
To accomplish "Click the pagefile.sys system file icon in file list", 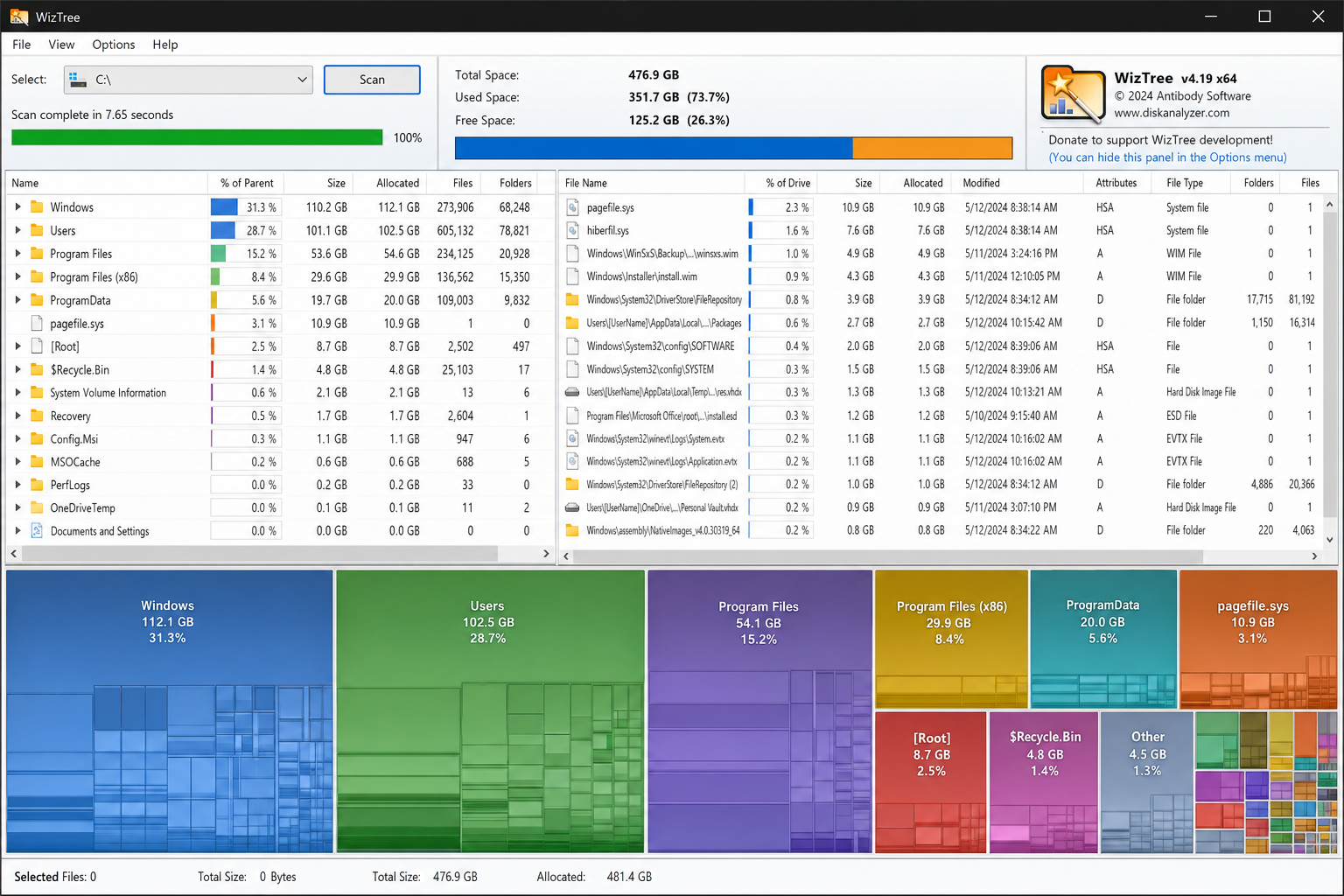I will coord(572,207).
